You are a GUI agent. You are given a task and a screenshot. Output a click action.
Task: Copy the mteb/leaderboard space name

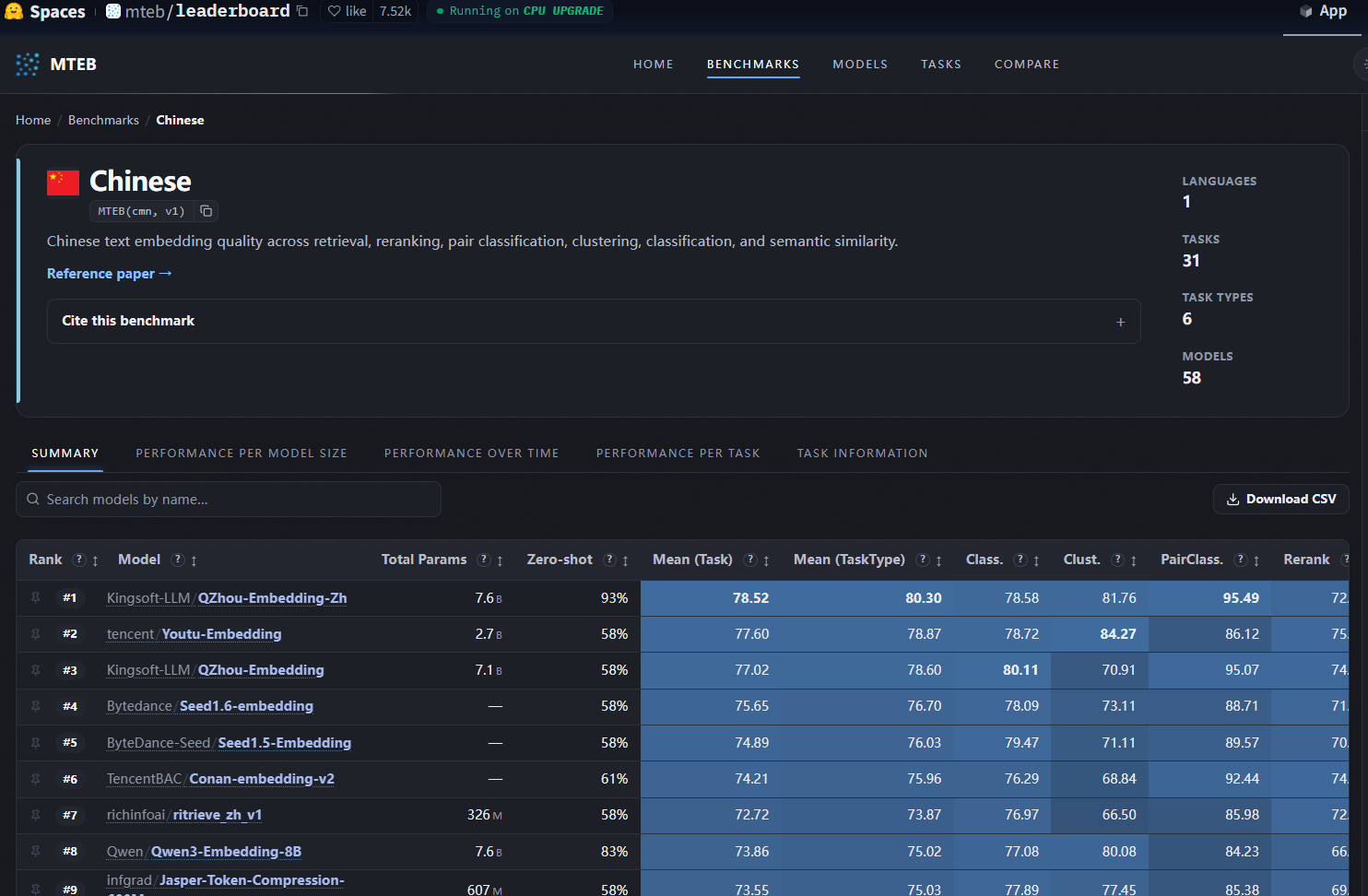coord(302,11)
